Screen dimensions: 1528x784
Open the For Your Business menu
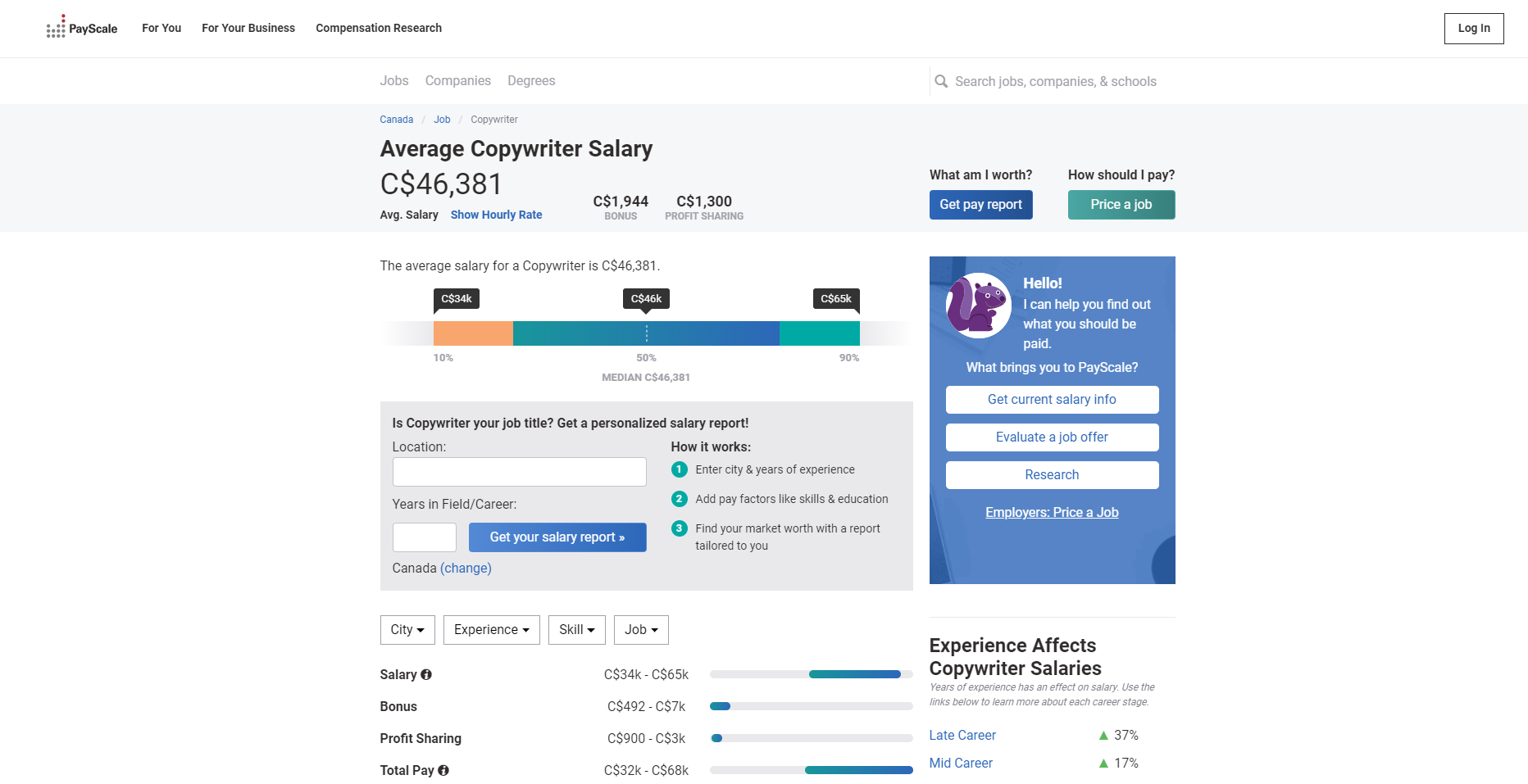click(x=248, y=28)
